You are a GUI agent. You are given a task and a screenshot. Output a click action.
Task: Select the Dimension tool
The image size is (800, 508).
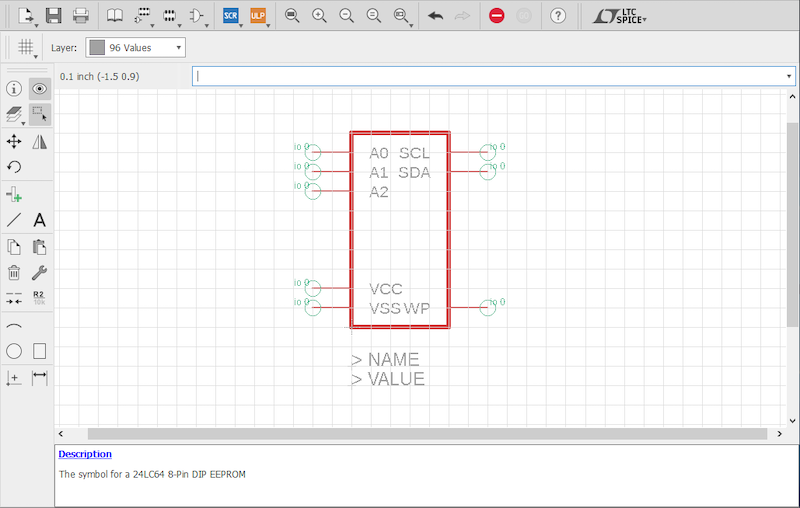(39, 378)
